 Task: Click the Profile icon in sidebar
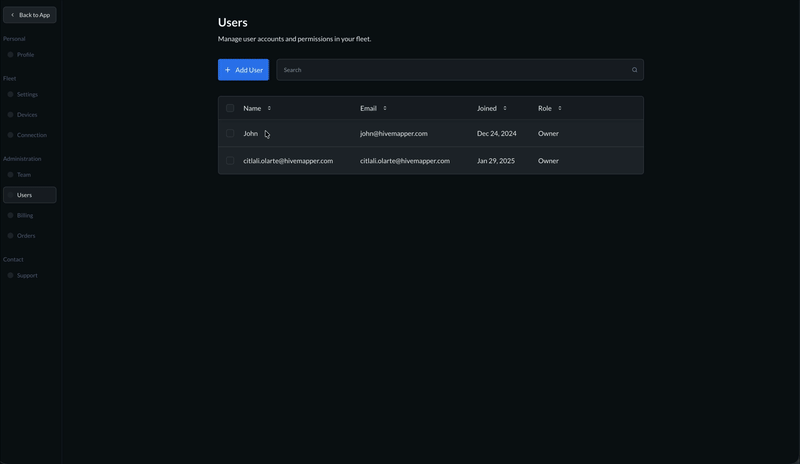[x=10, y=55]
